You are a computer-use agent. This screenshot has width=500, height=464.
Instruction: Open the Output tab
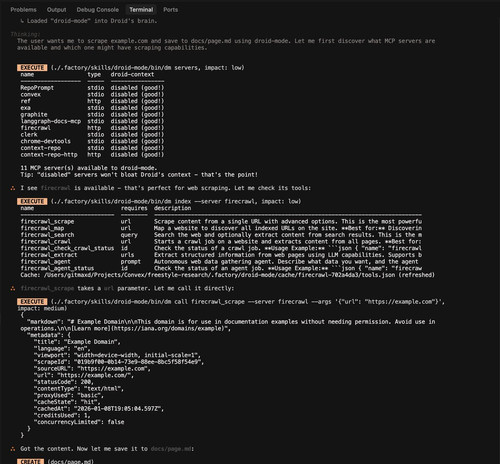[x=56, y=10]
